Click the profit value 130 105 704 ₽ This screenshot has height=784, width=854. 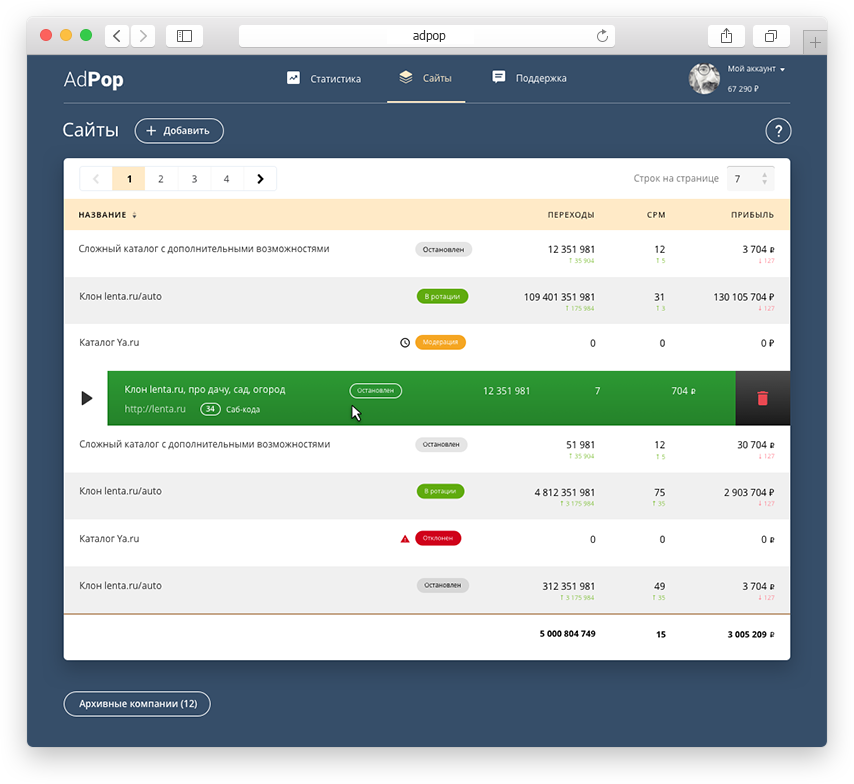pyautogui.click(x=743, y=297)
